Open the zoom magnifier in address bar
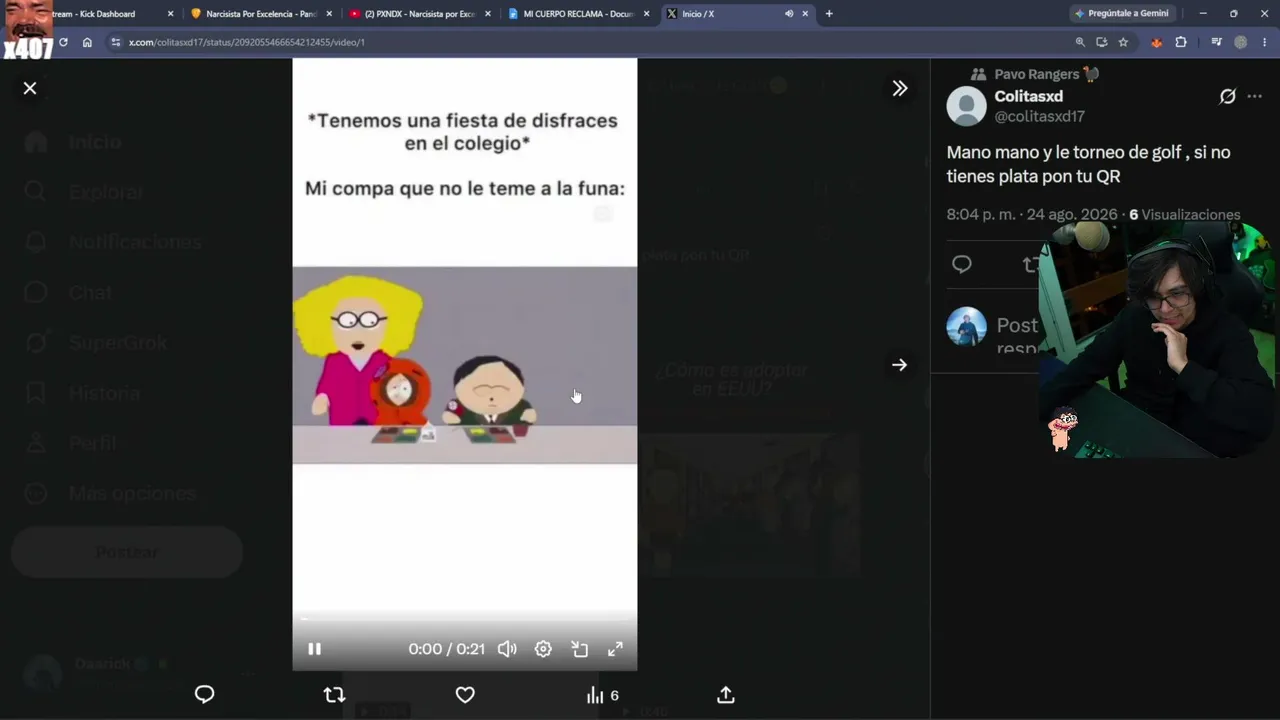Image resolution: width=1280 pixels, height=720 pixels. [x=1080, y=42]
